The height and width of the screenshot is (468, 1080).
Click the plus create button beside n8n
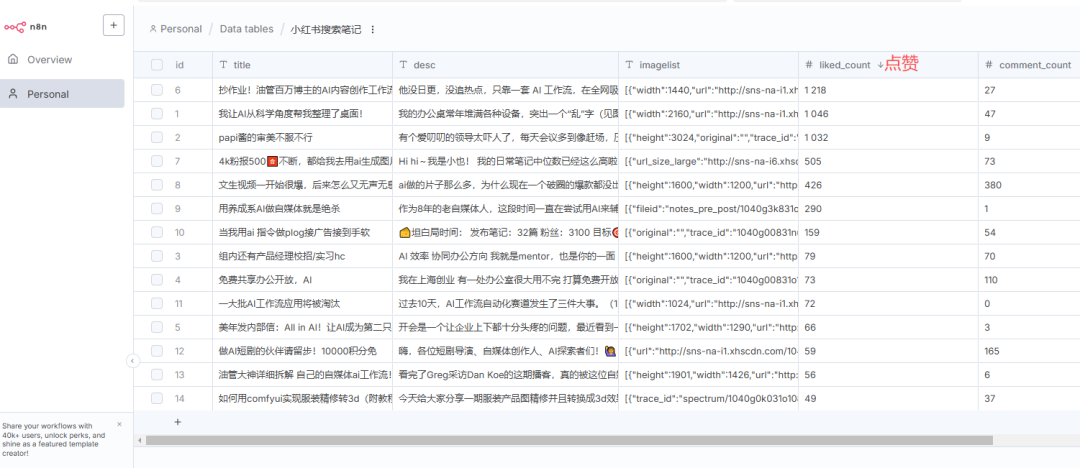coord(114,26)
